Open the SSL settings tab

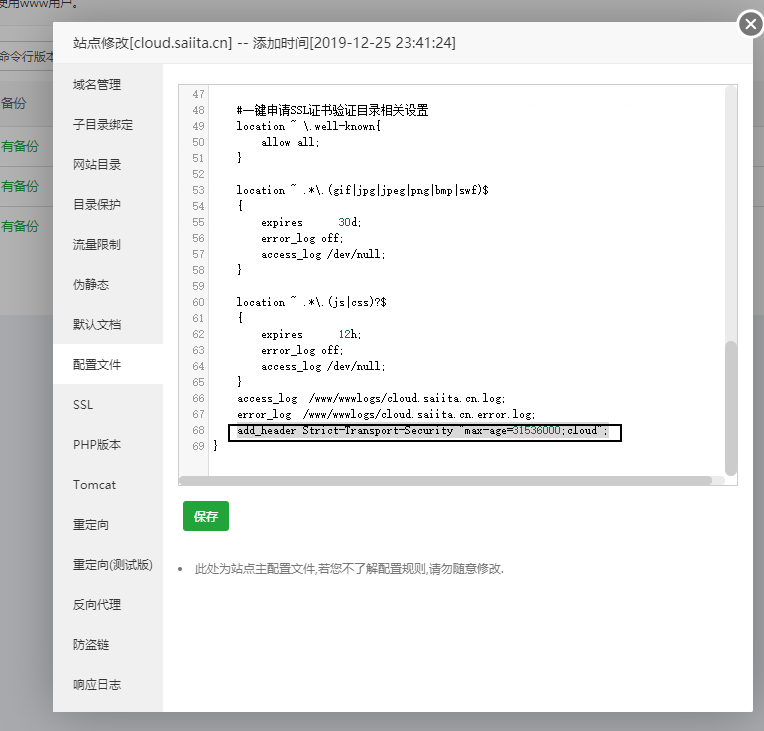click(x=83, y=405)
